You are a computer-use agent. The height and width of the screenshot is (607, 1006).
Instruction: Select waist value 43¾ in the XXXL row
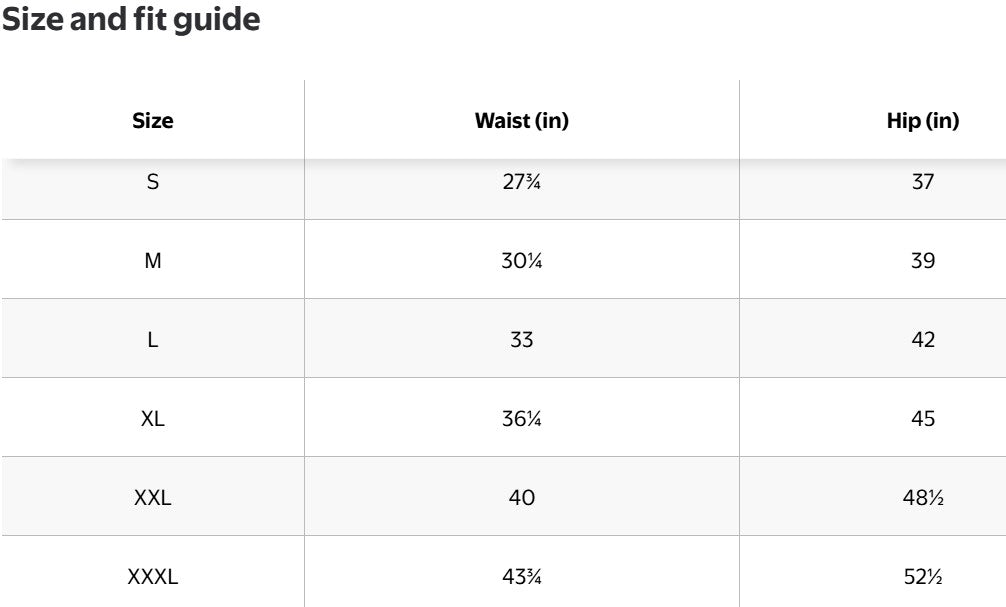pos(521,576)
